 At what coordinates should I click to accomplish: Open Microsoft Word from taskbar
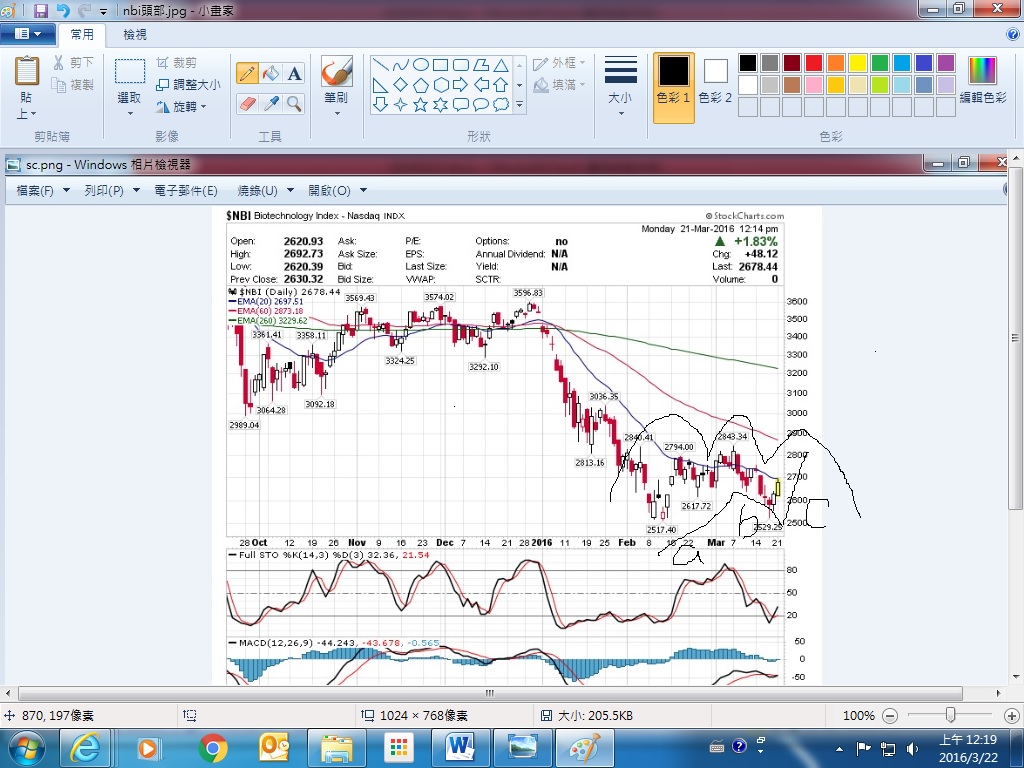coord(461,748)
